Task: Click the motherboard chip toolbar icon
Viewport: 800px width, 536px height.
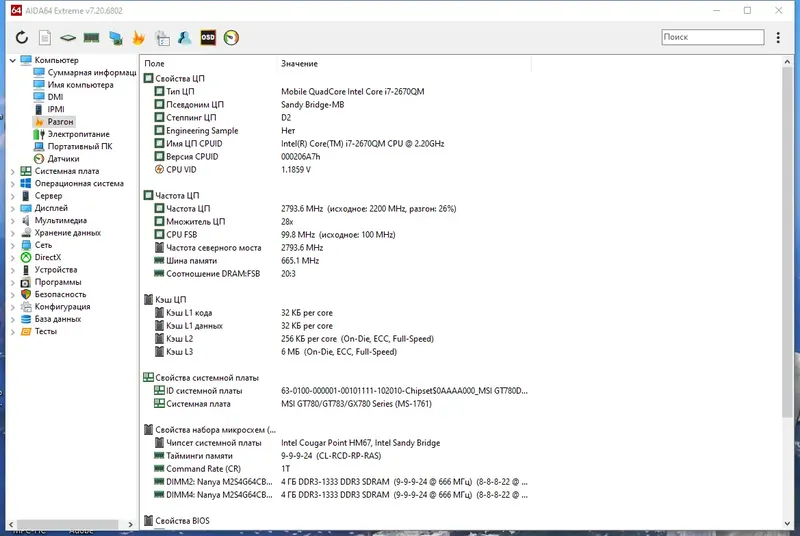Action: point(67,38)
